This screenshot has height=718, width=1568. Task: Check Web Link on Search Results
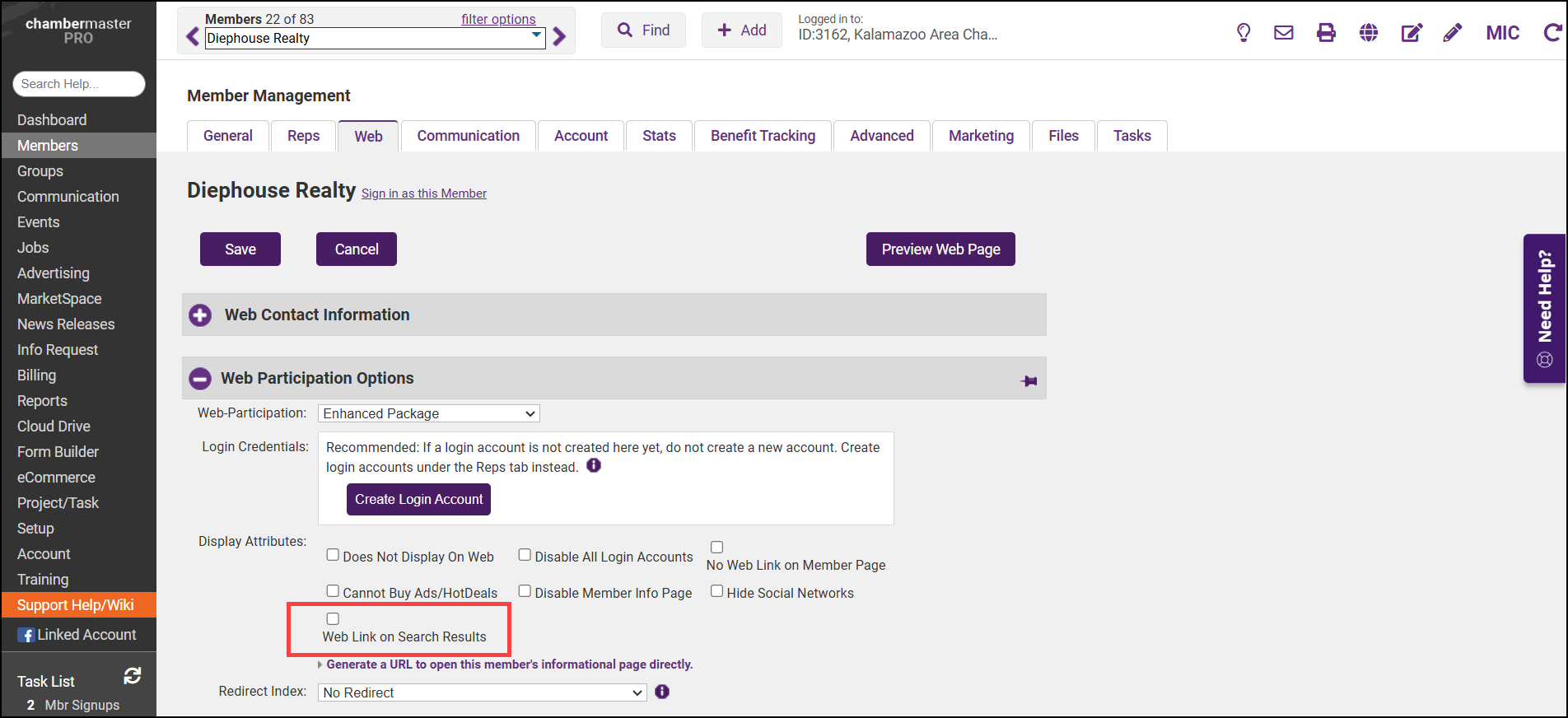click(x=333, y=618)
